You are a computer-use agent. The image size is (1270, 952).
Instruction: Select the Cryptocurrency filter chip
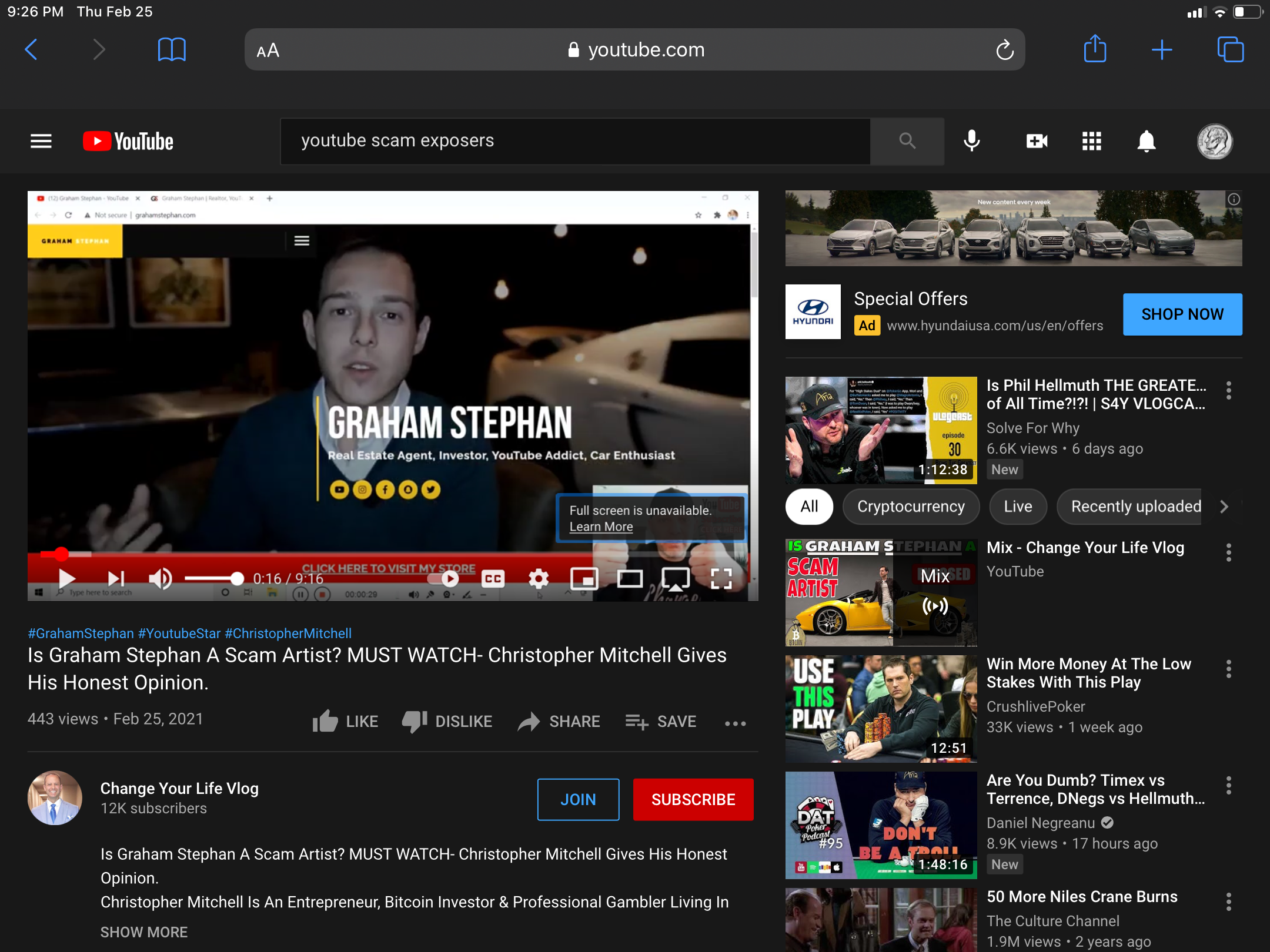[911, 507]
